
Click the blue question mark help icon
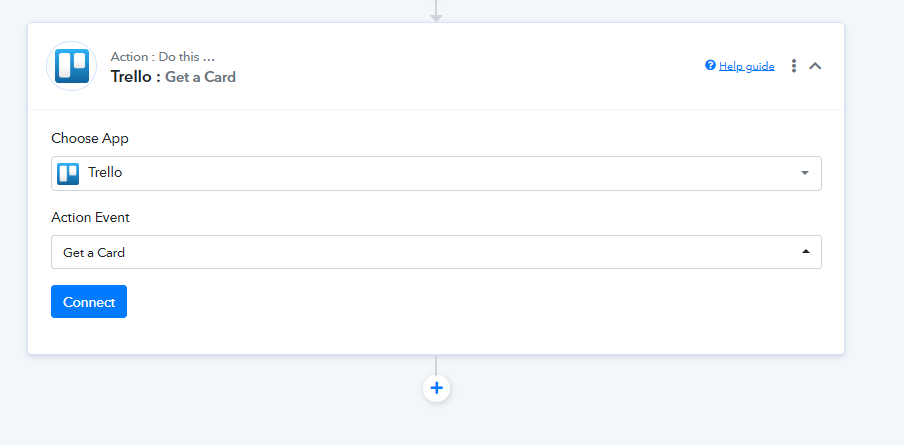click(710, 65)
